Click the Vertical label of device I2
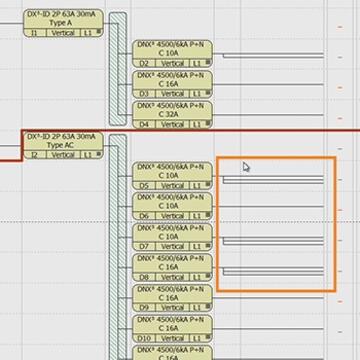The height and width of the screenshot is (360, 360). (63, 155)
